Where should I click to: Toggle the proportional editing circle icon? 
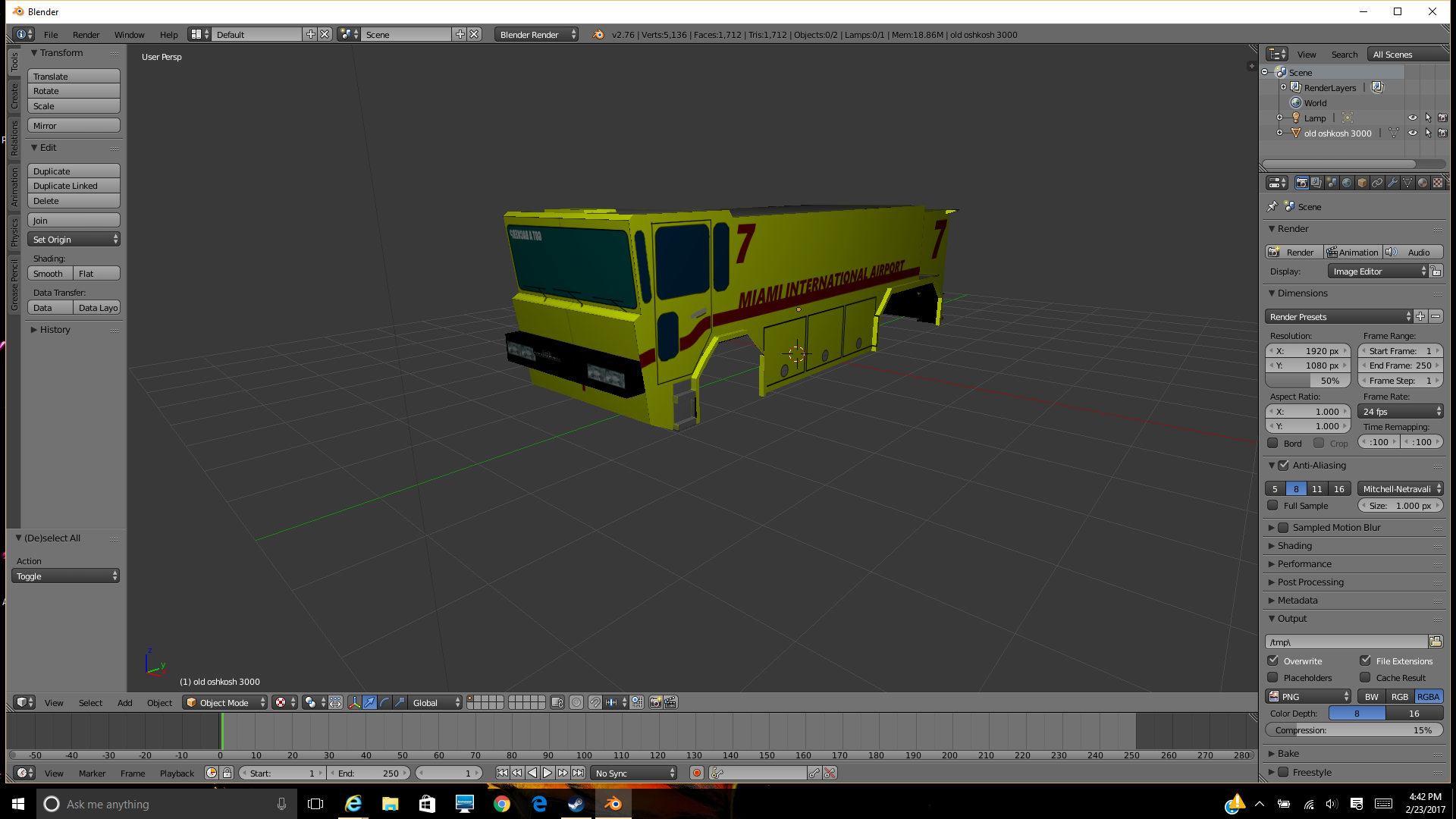[x=576, y=702]
